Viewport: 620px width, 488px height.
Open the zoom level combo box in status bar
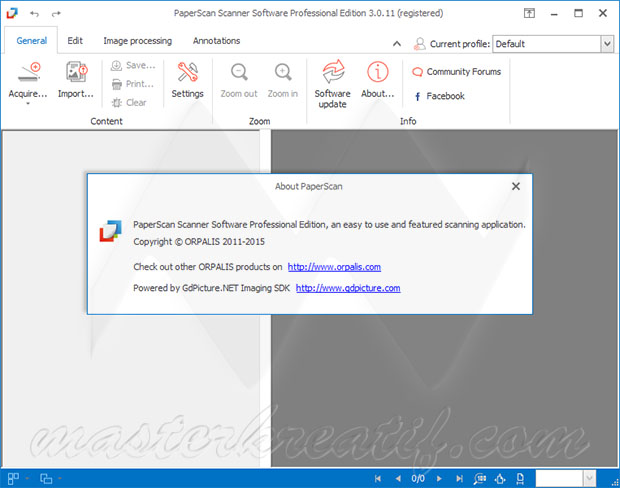click(590, 479)
